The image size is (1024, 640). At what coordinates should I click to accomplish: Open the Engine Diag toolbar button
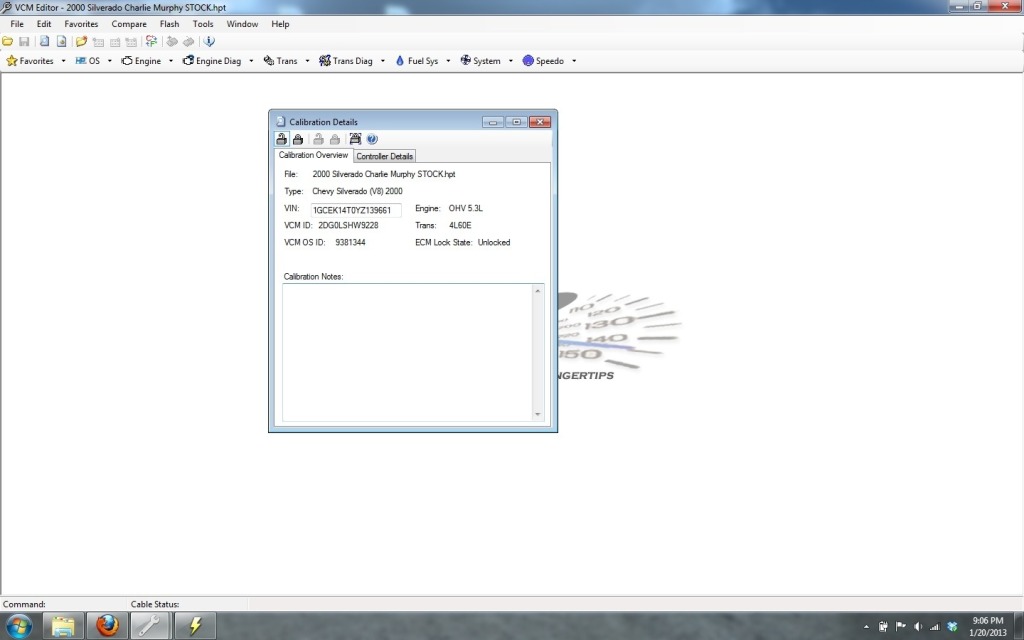212,61
